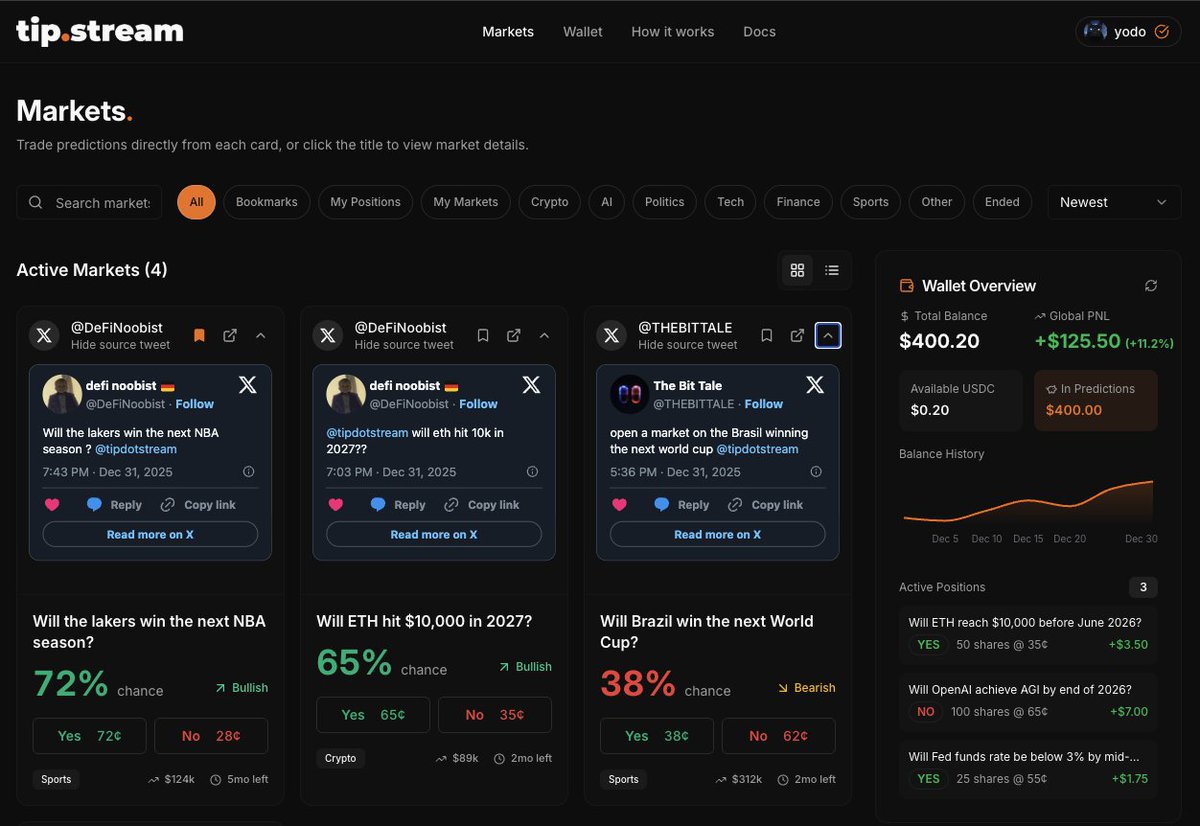
Task: Hide source tweet under first @DeFiNoobist
Action: pyautogui.click(x=120, y=345)
